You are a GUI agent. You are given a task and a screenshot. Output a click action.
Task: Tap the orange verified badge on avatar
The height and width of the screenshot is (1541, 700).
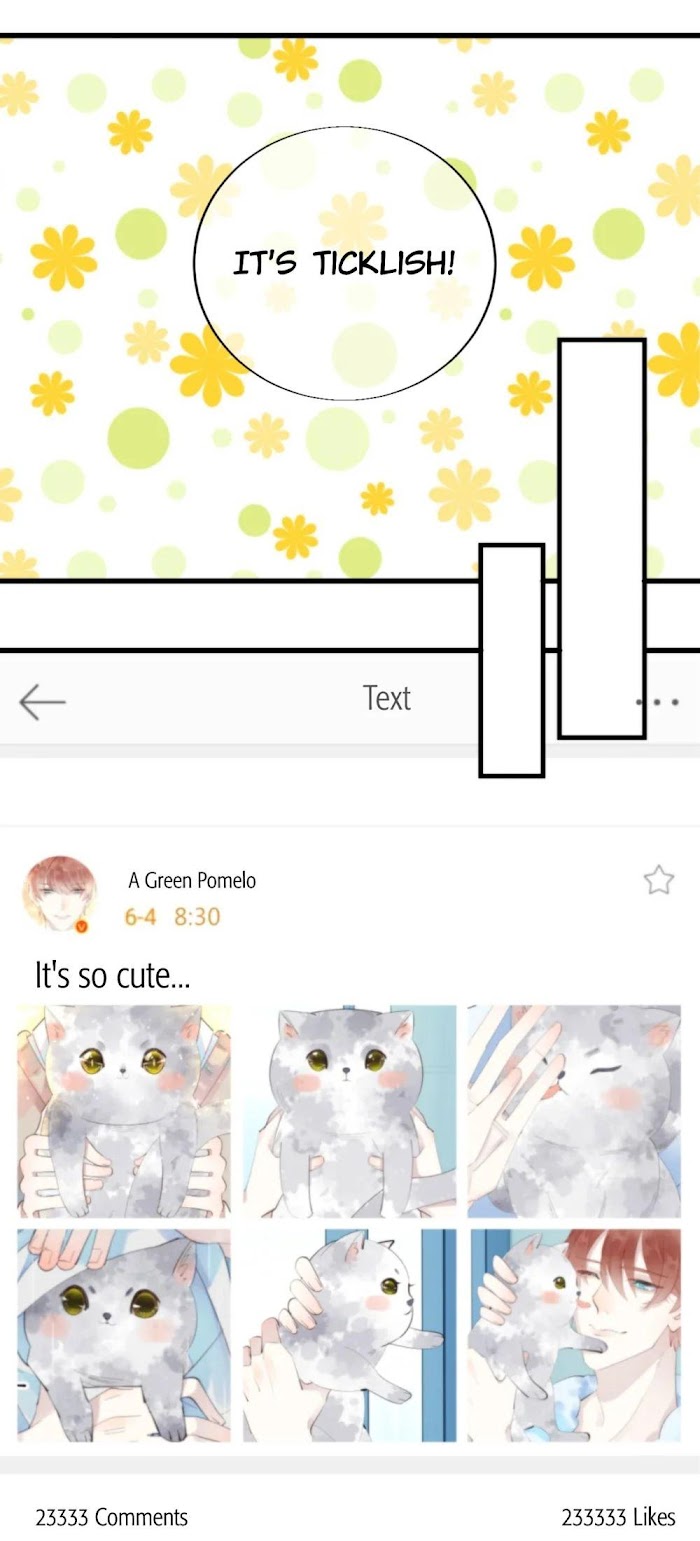point(82,926)
